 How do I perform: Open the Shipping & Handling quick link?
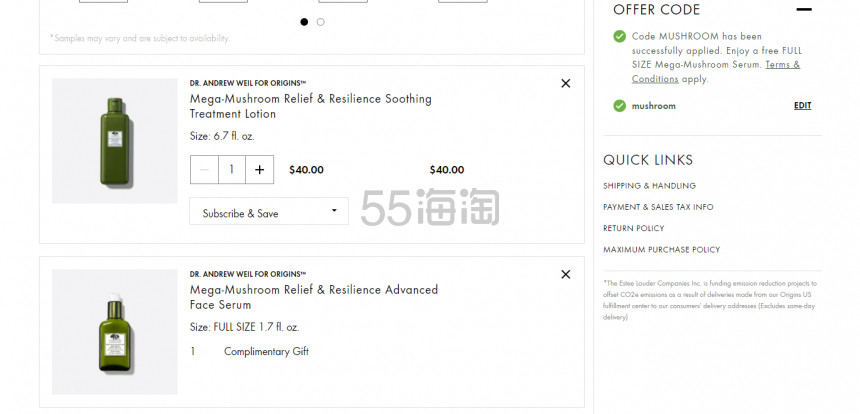(649, 186)
